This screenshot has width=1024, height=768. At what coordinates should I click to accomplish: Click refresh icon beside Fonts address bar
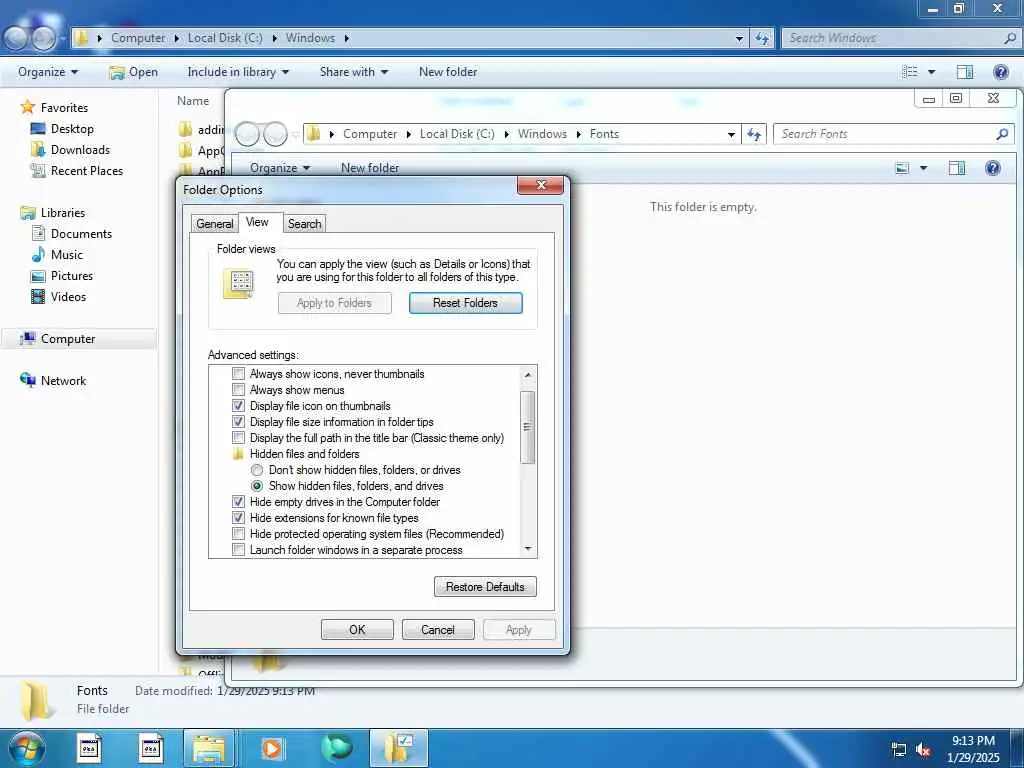click(x=754, y=134)
